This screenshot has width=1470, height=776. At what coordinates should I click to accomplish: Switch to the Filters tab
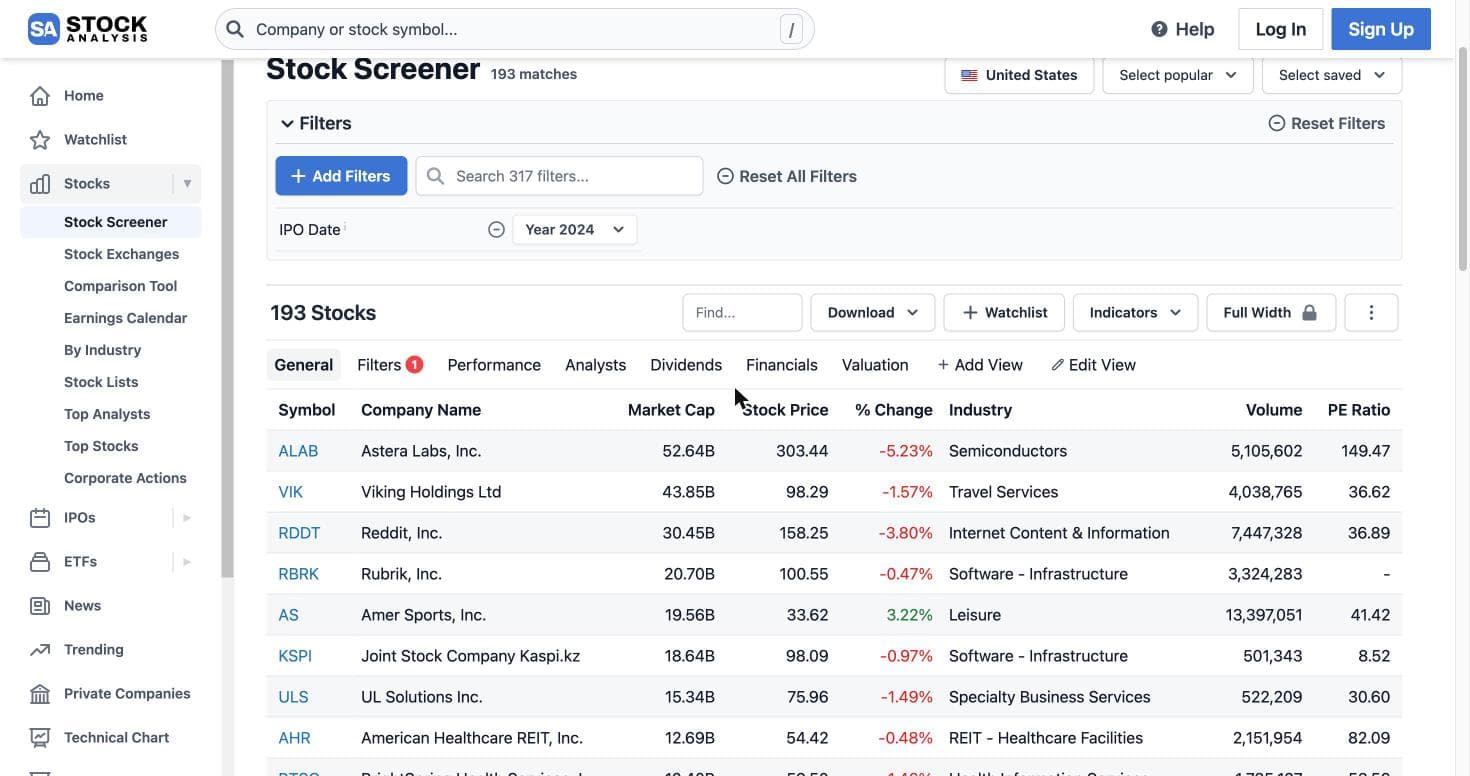[390, 365]
